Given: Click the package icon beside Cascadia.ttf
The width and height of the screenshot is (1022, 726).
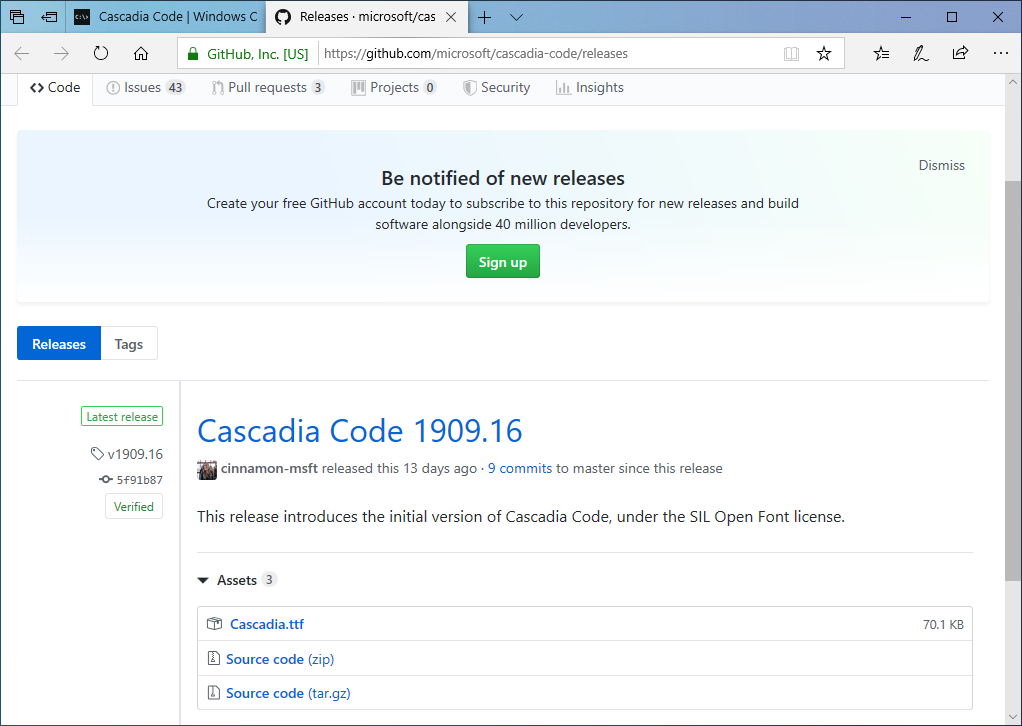Looking at the screenshot, I should (x=214, y=623).
